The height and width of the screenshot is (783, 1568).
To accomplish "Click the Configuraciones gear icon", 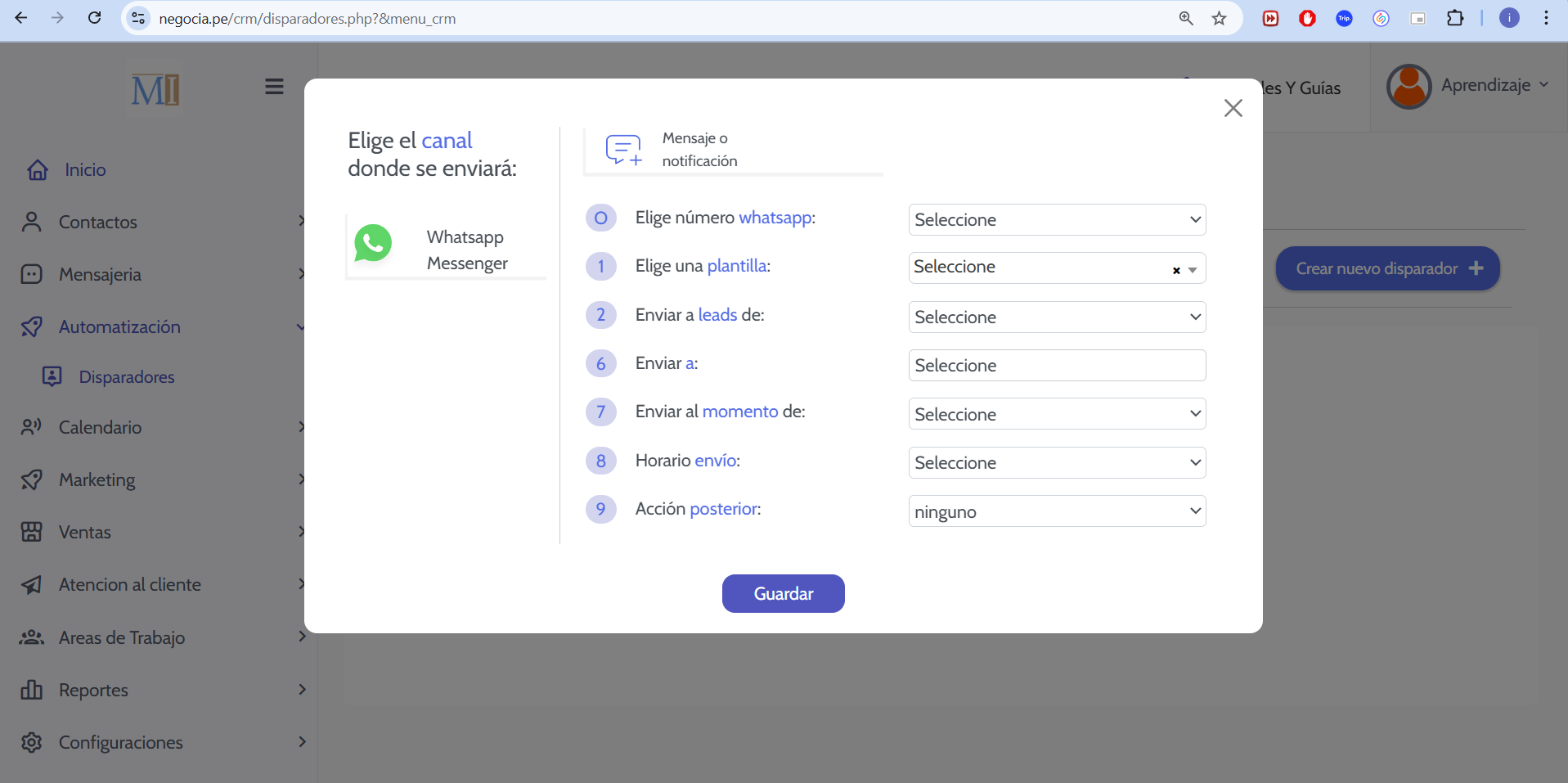I will [32, 742].
